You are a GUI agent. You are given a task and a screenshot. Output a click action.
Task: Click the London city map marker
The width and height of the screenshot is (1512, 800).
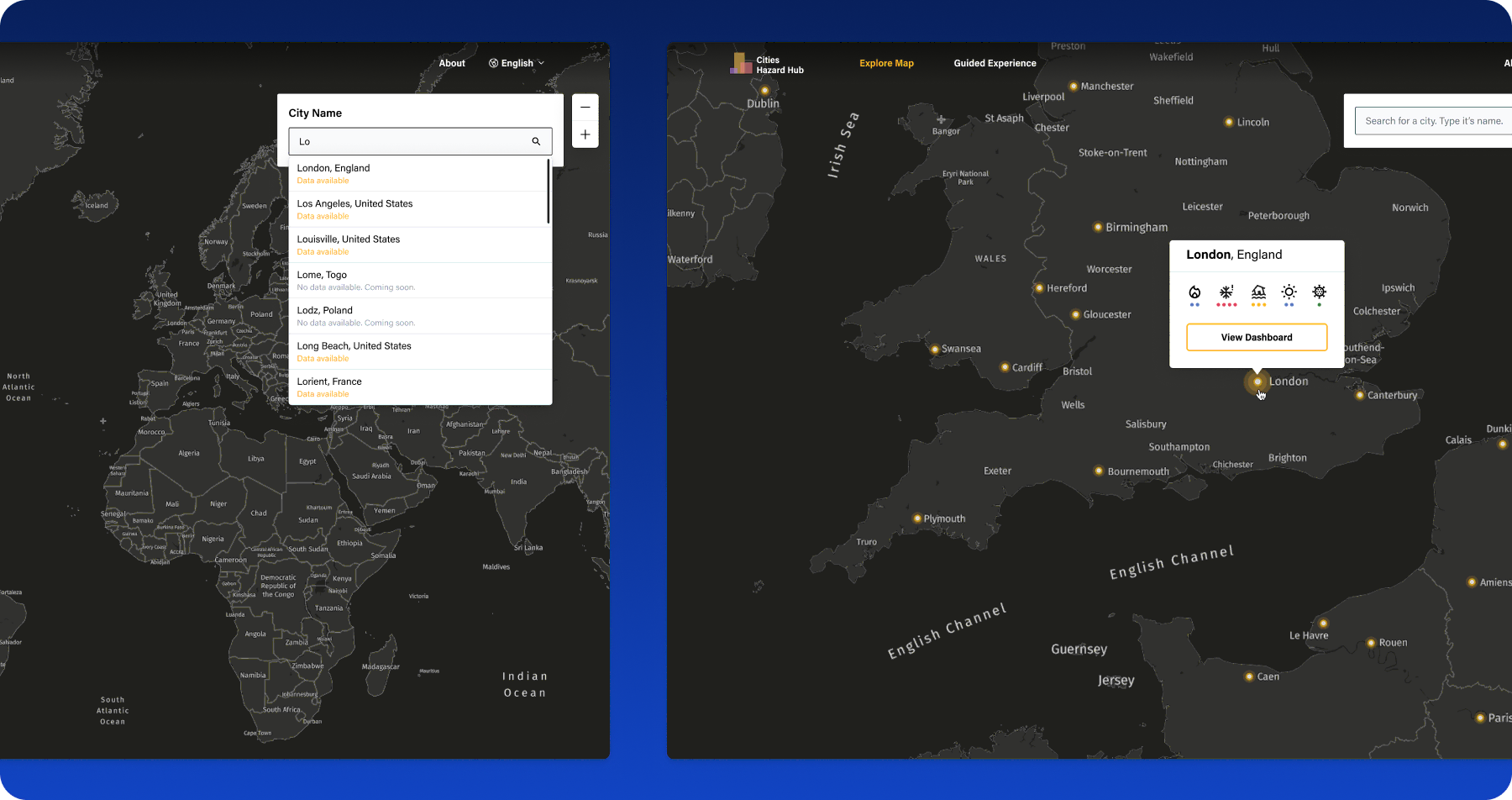(1257, 382)
